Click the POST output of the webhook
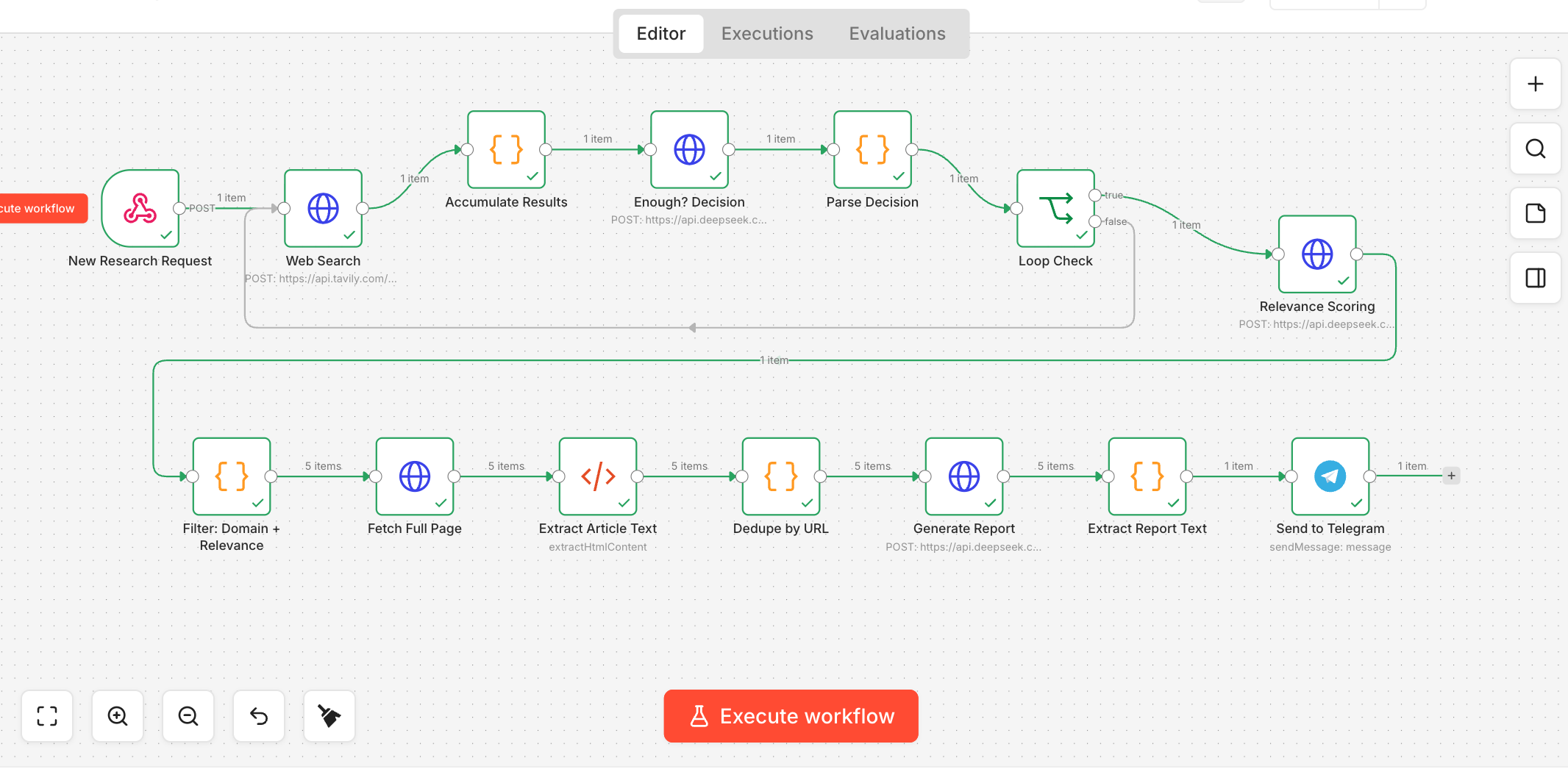1568x769 pixels. tap(179, 208)
